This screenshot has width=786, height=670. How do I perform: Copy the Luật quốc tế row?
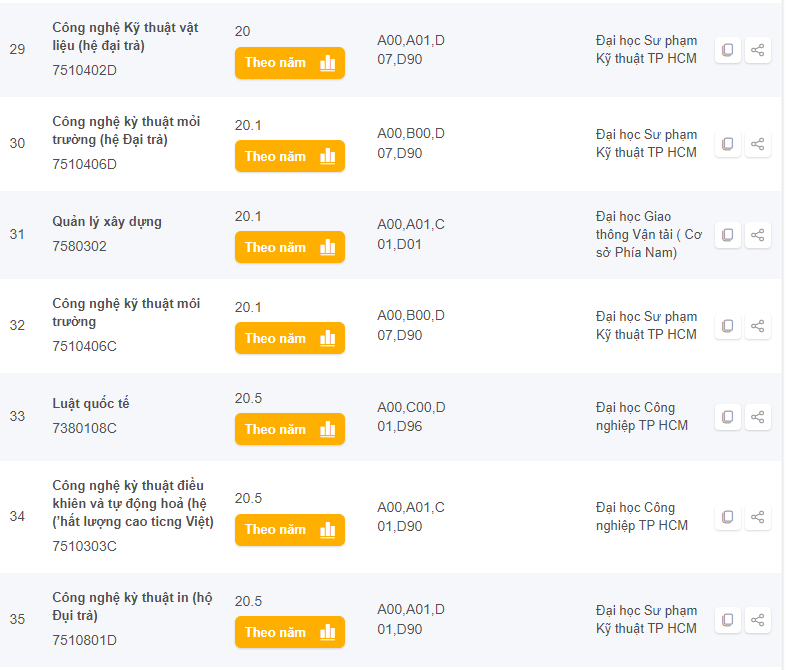click(x=727, y=417)
